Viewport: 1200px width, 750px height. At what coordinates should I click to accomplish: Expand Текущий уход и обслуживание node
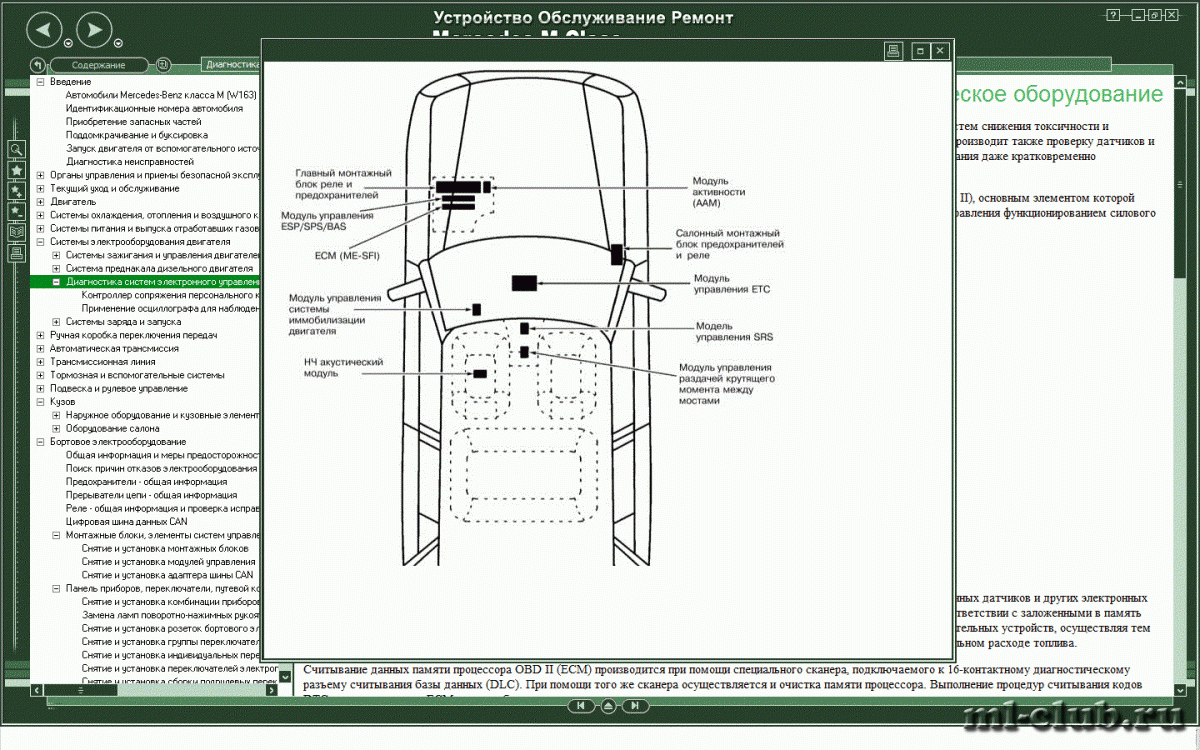[x=40, y=188]
